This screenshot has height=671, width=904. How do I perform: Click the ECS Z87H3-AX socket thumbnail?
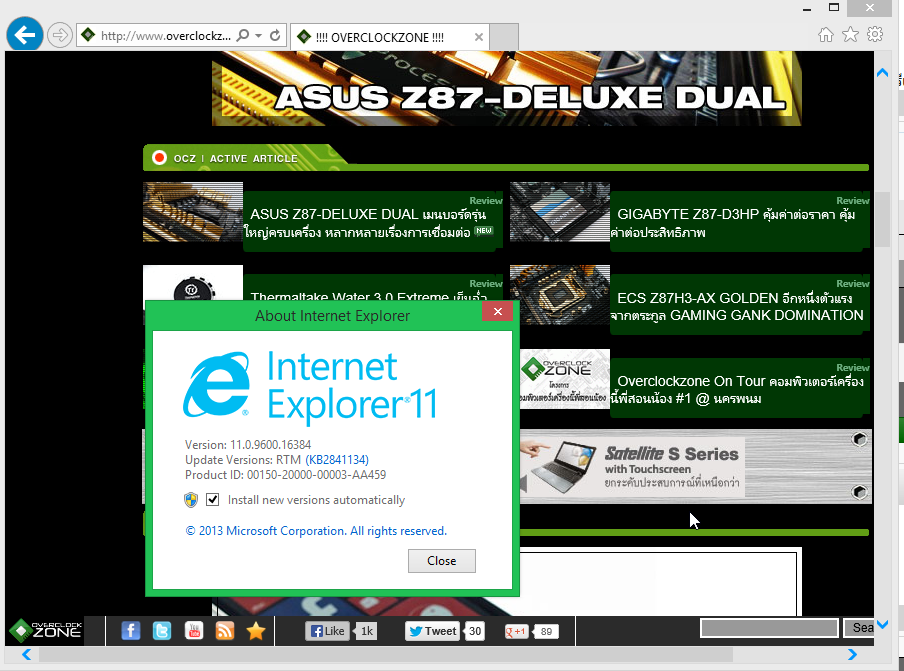click(560, 295)
